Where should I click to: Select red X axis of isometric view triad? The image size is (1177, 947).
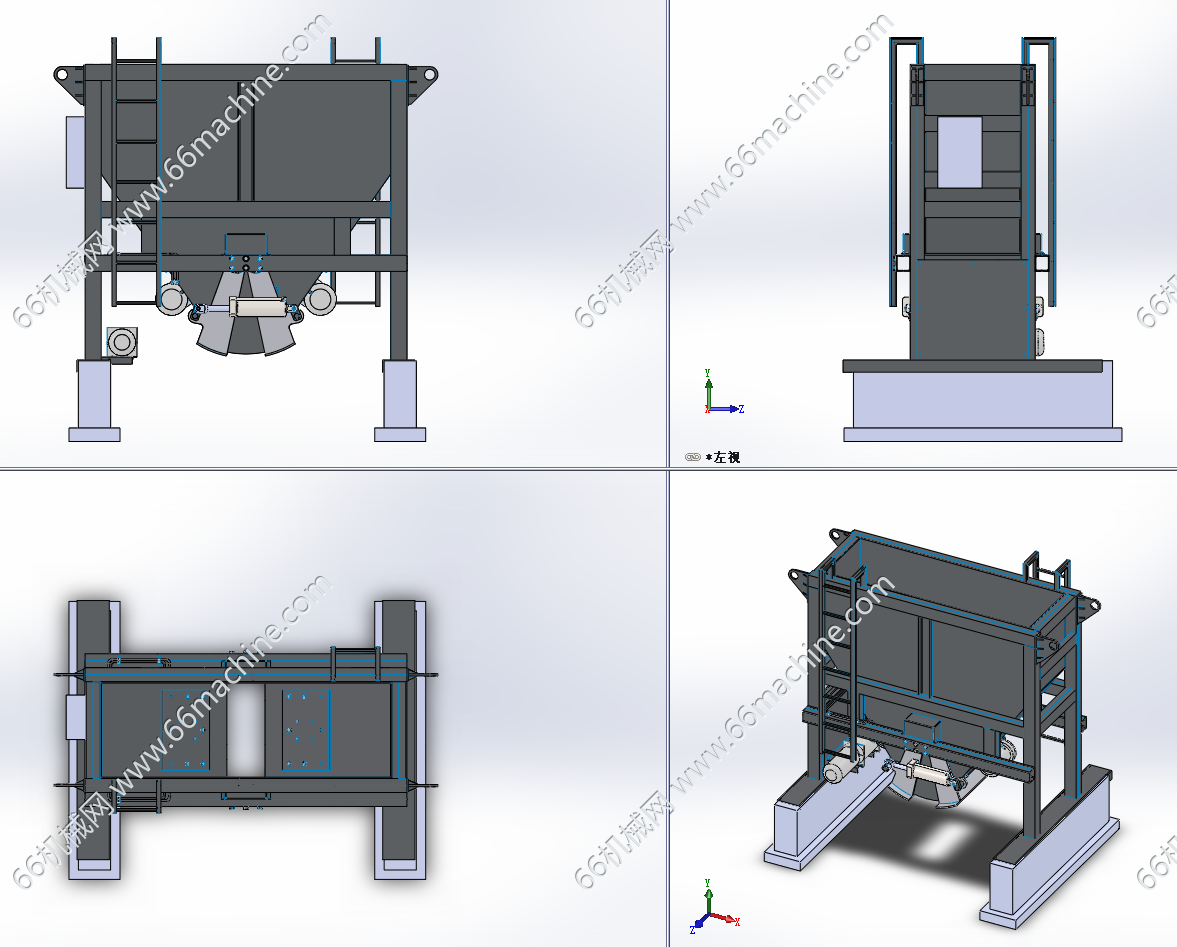[733, 920]
